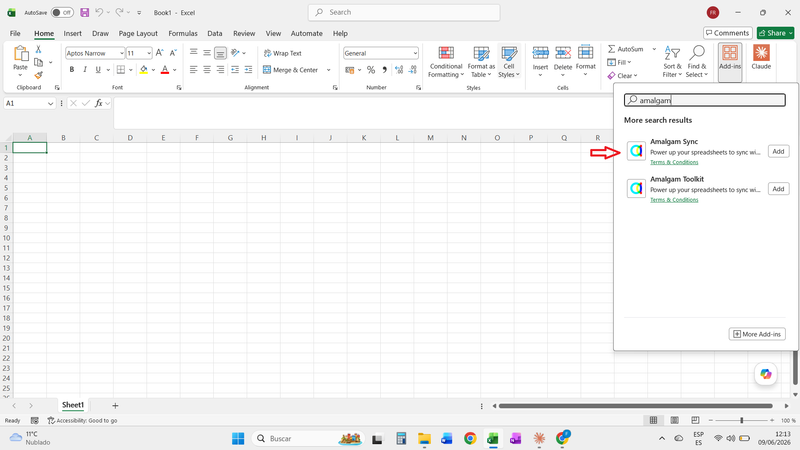The height and width of the screenshot is (450, 800).
Task: Click AutoSum
Action: 626,49
